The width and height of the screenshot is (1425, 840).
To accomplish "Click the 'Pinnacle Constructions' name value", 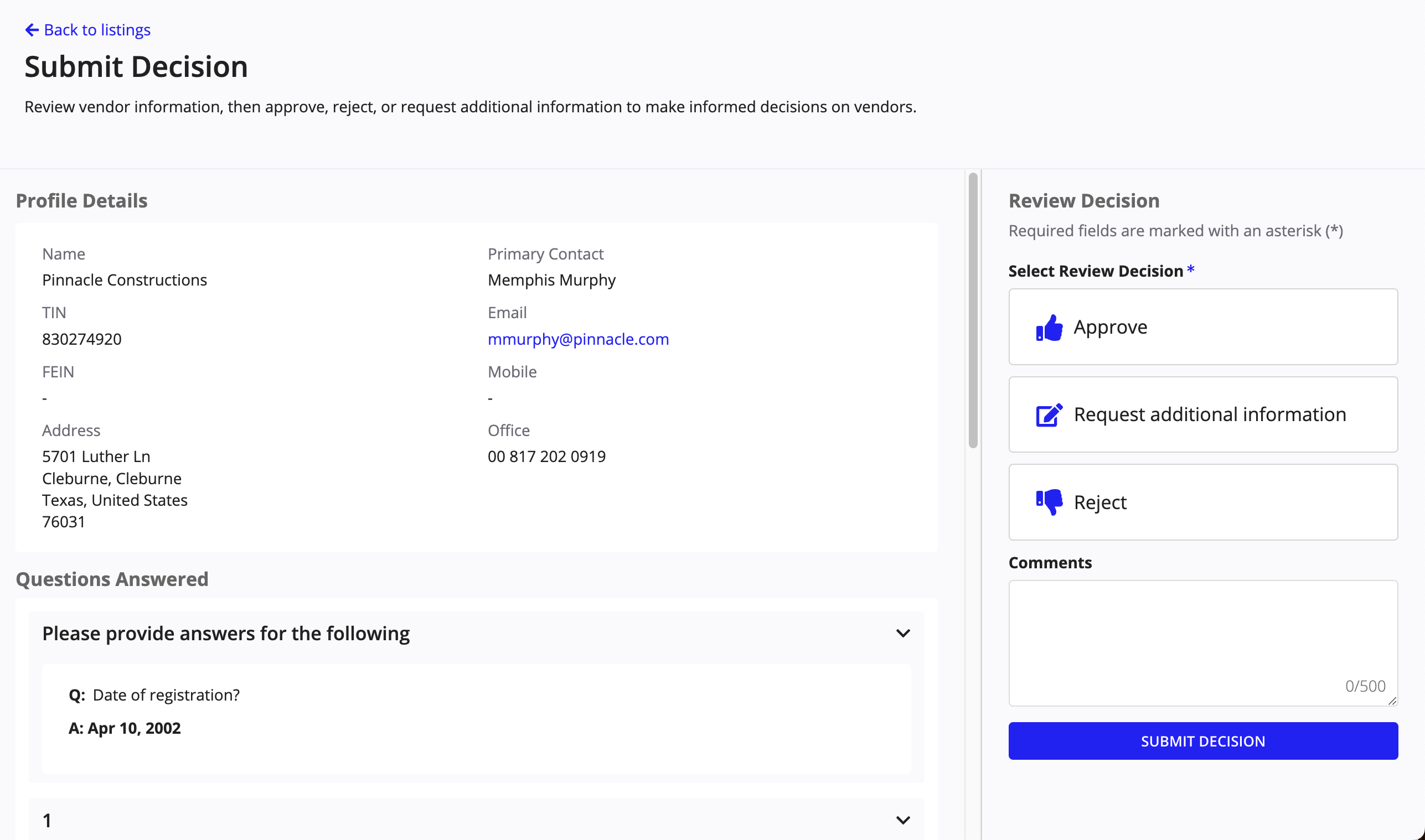I will [125, 280].
